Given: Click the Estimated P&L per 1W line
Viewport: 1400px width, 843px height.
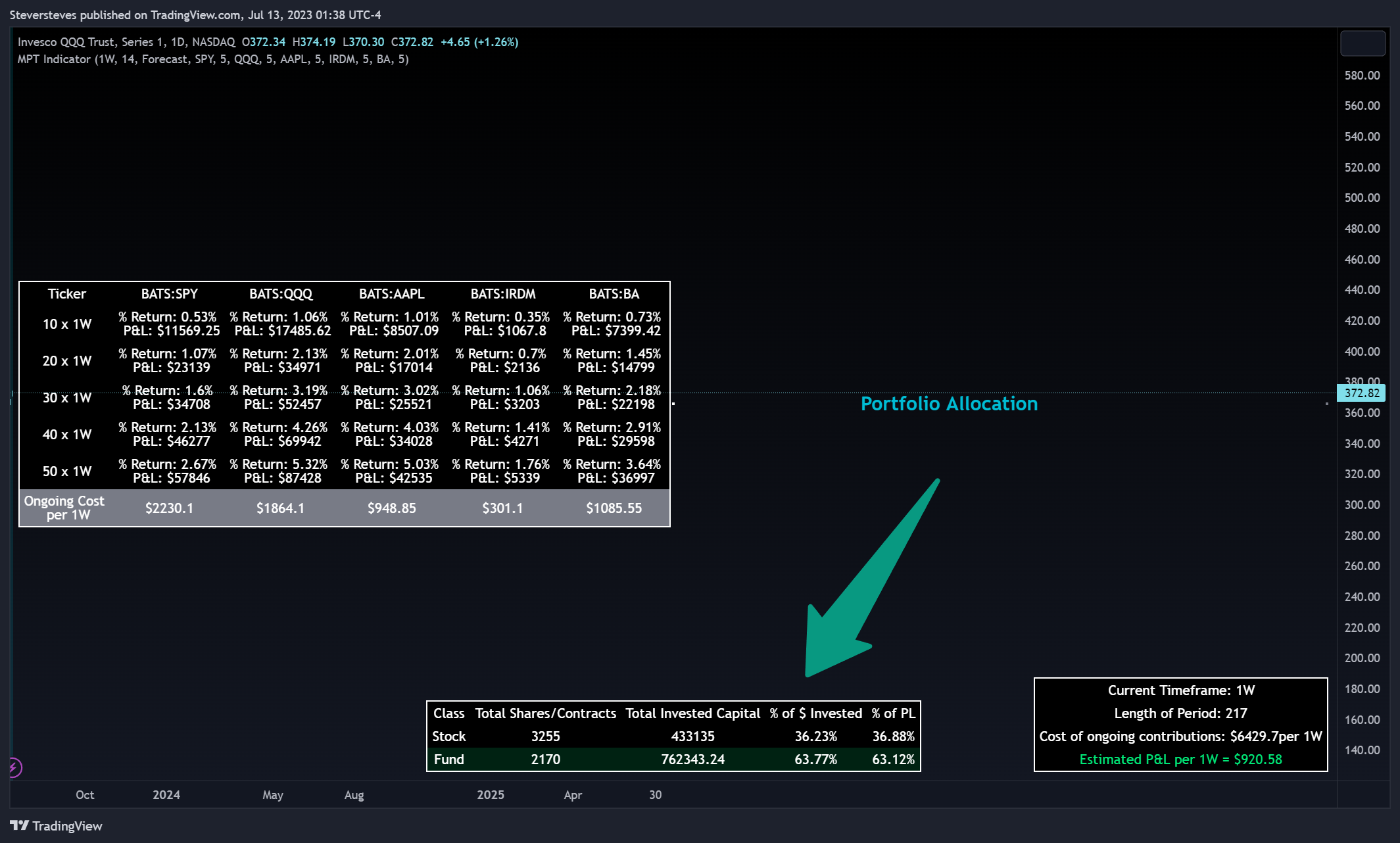Looking at the screenshot, I should (1181, 759).
